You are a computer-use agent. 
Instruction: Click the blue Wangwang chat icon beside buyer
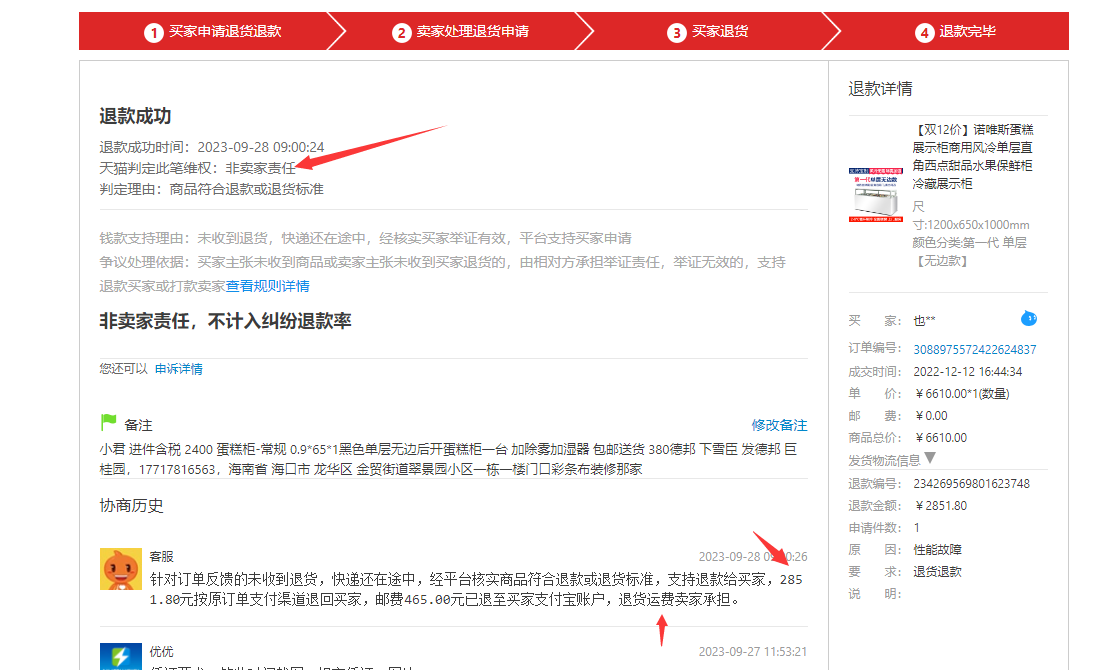(1028, 319)
